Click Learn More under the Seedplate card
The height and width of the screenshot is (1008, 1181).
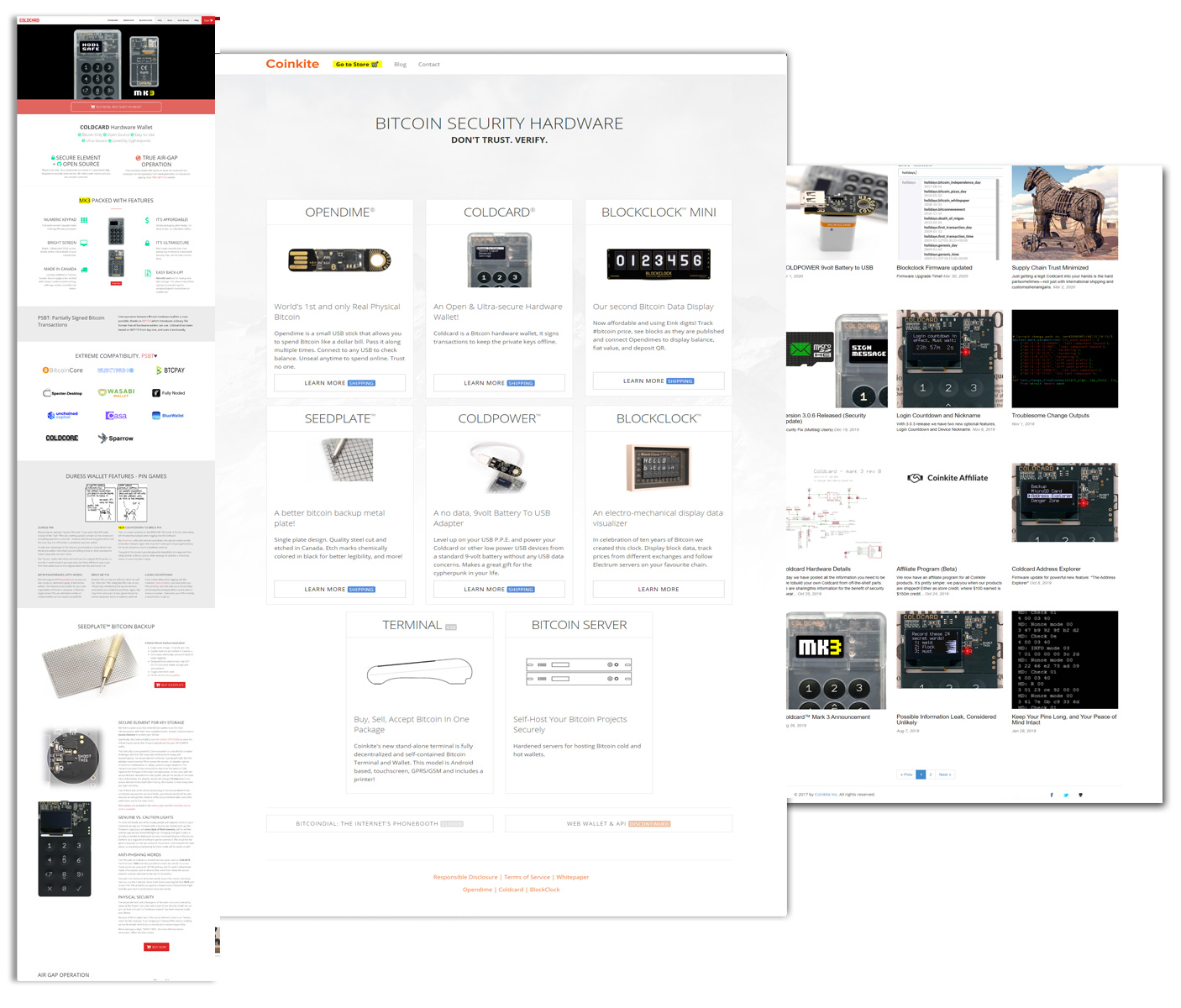(339, 590)
